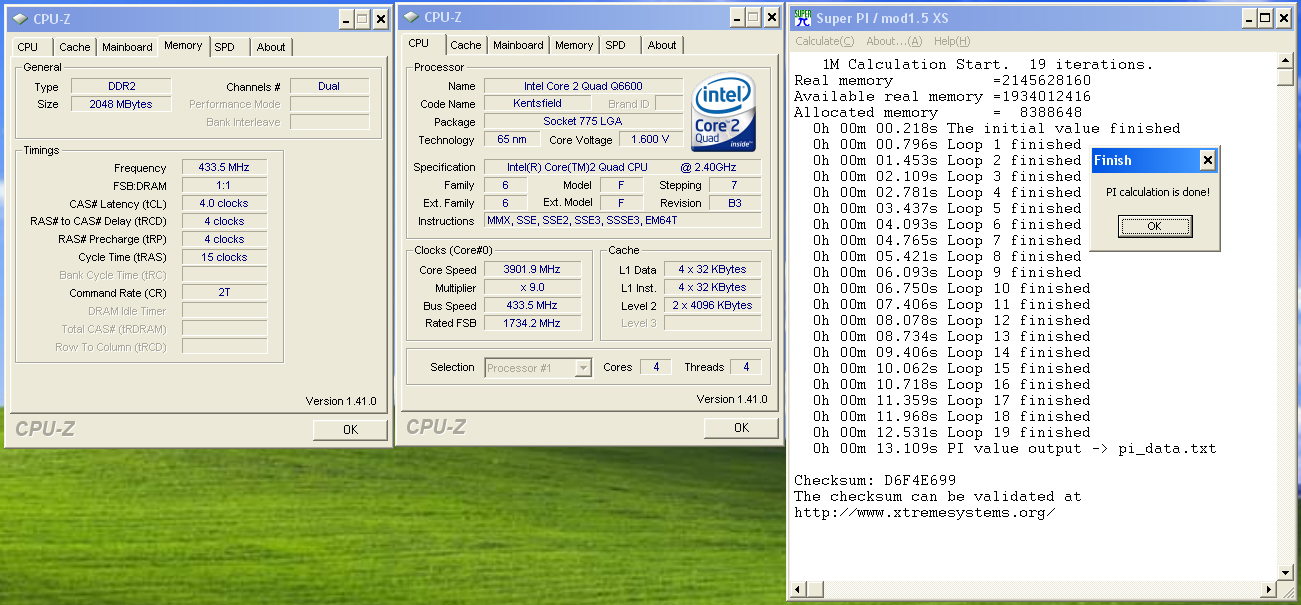The image size is (1301, 605).
Task: Click the Instructions MMX, SSE list field
Action: 622,221
